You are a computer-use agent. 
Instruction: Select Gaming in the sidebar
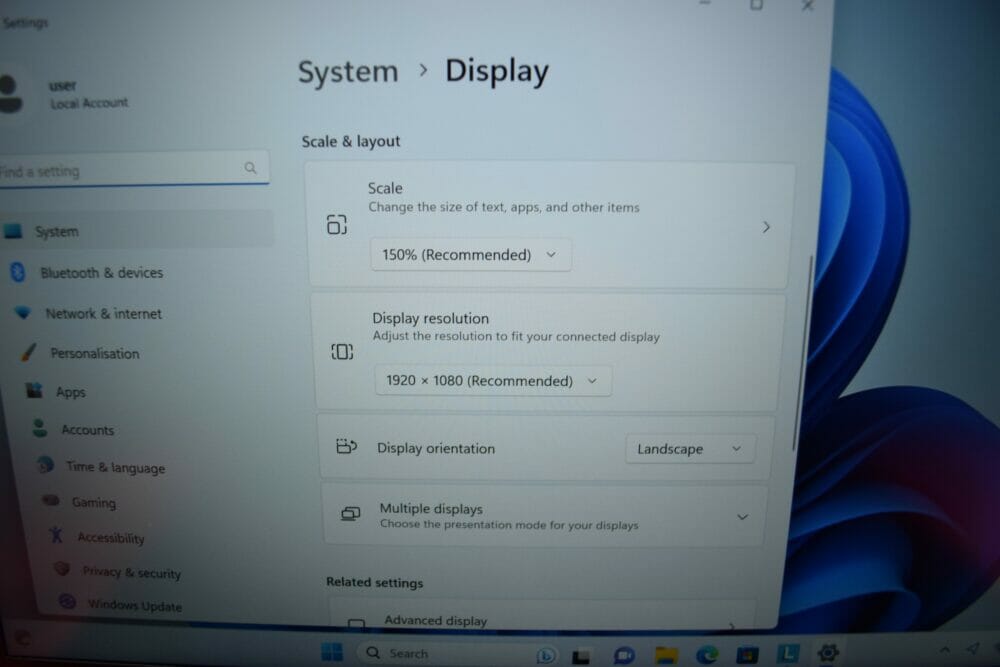(x=94, y=502)
